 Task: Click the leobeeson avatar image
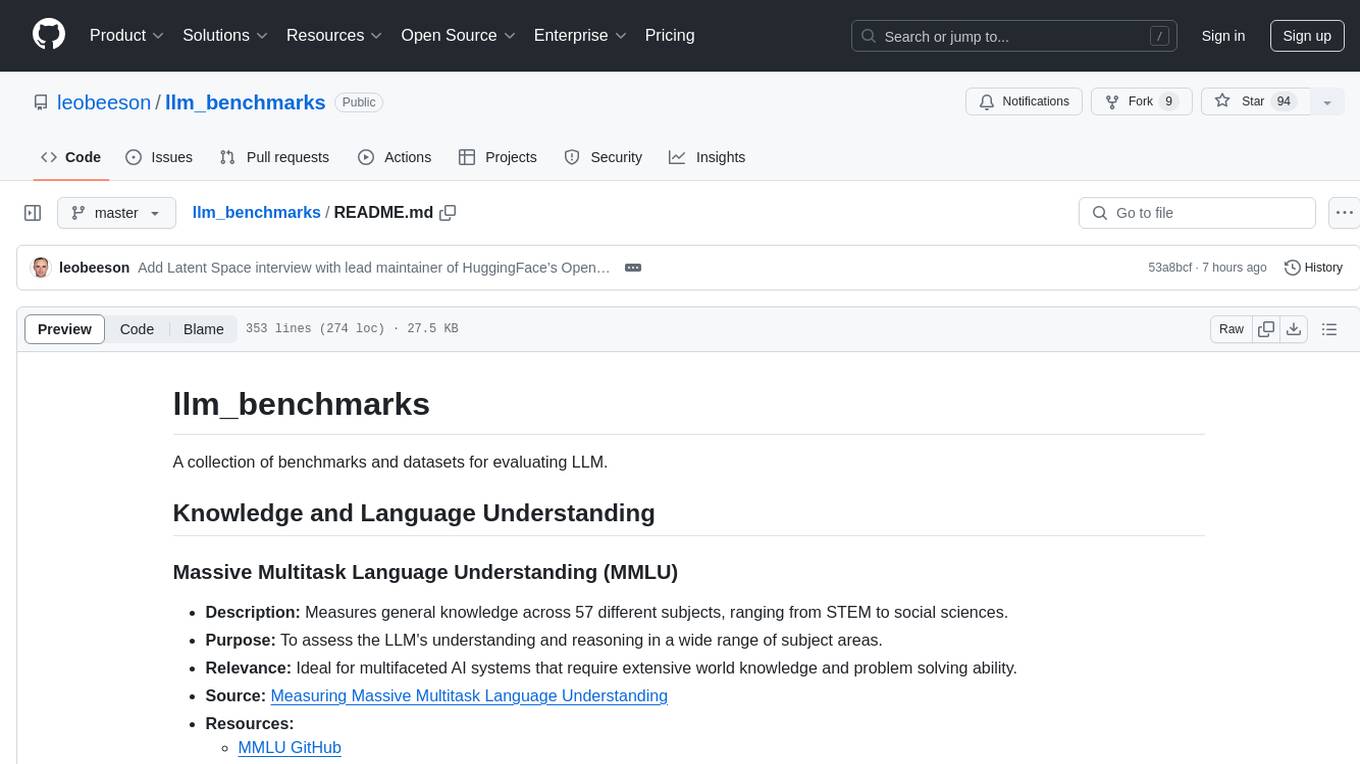[x=41, y=267]
